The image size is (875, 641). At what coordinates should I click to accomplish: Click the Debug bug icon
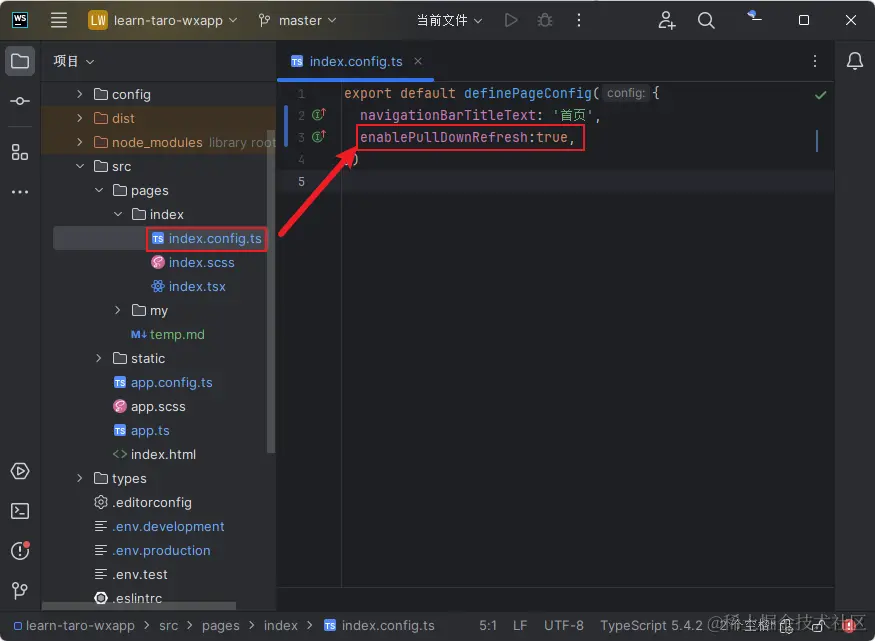(x=545, y=20)
